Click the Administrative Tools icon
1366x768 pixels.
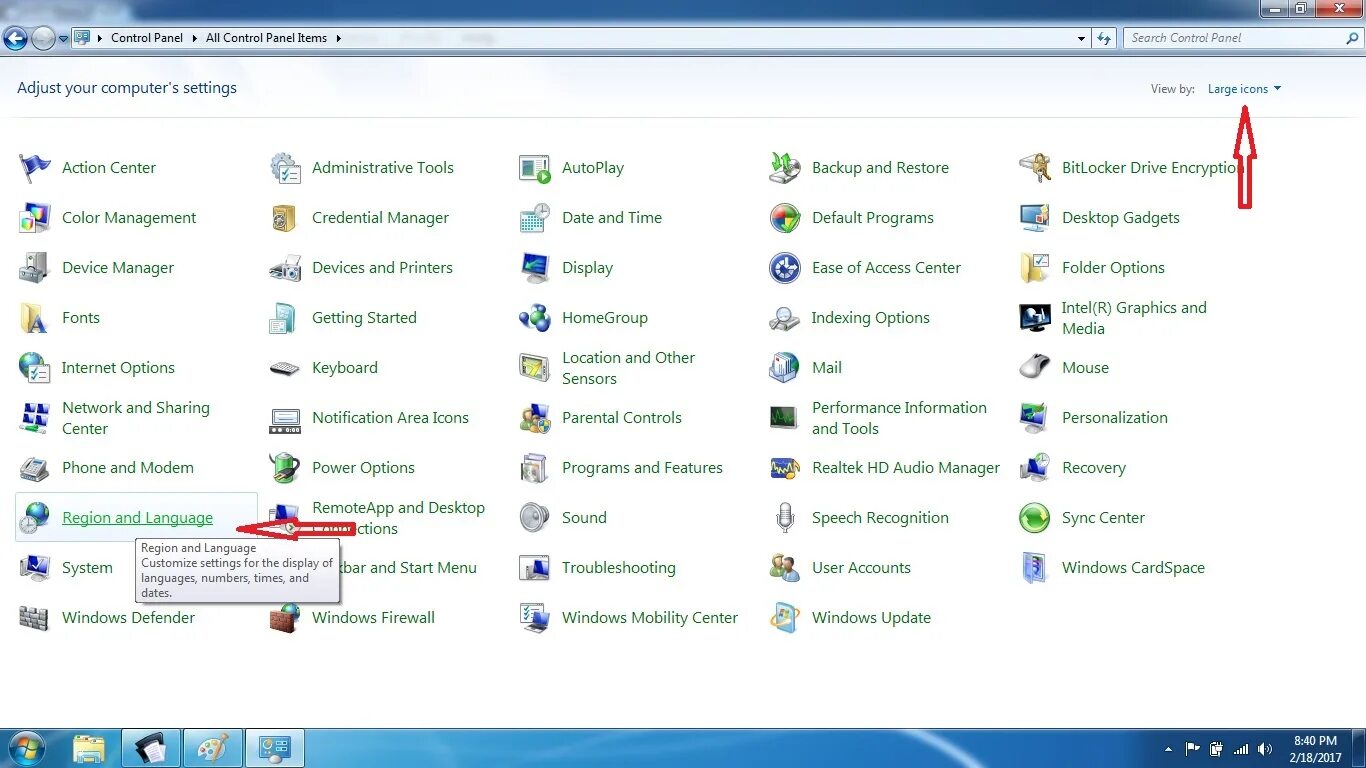pyautogui.click(x=285, y=168)
